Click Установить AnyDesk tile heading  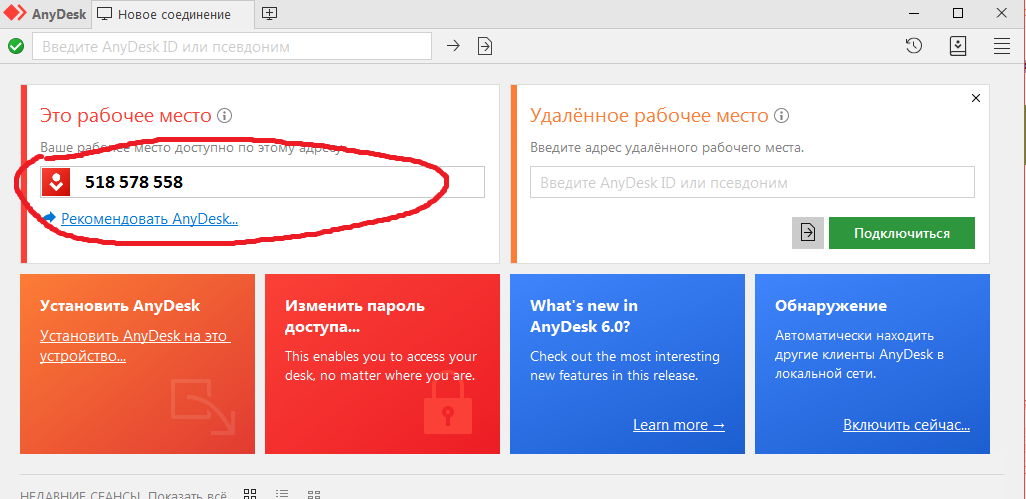coord(120,305)
